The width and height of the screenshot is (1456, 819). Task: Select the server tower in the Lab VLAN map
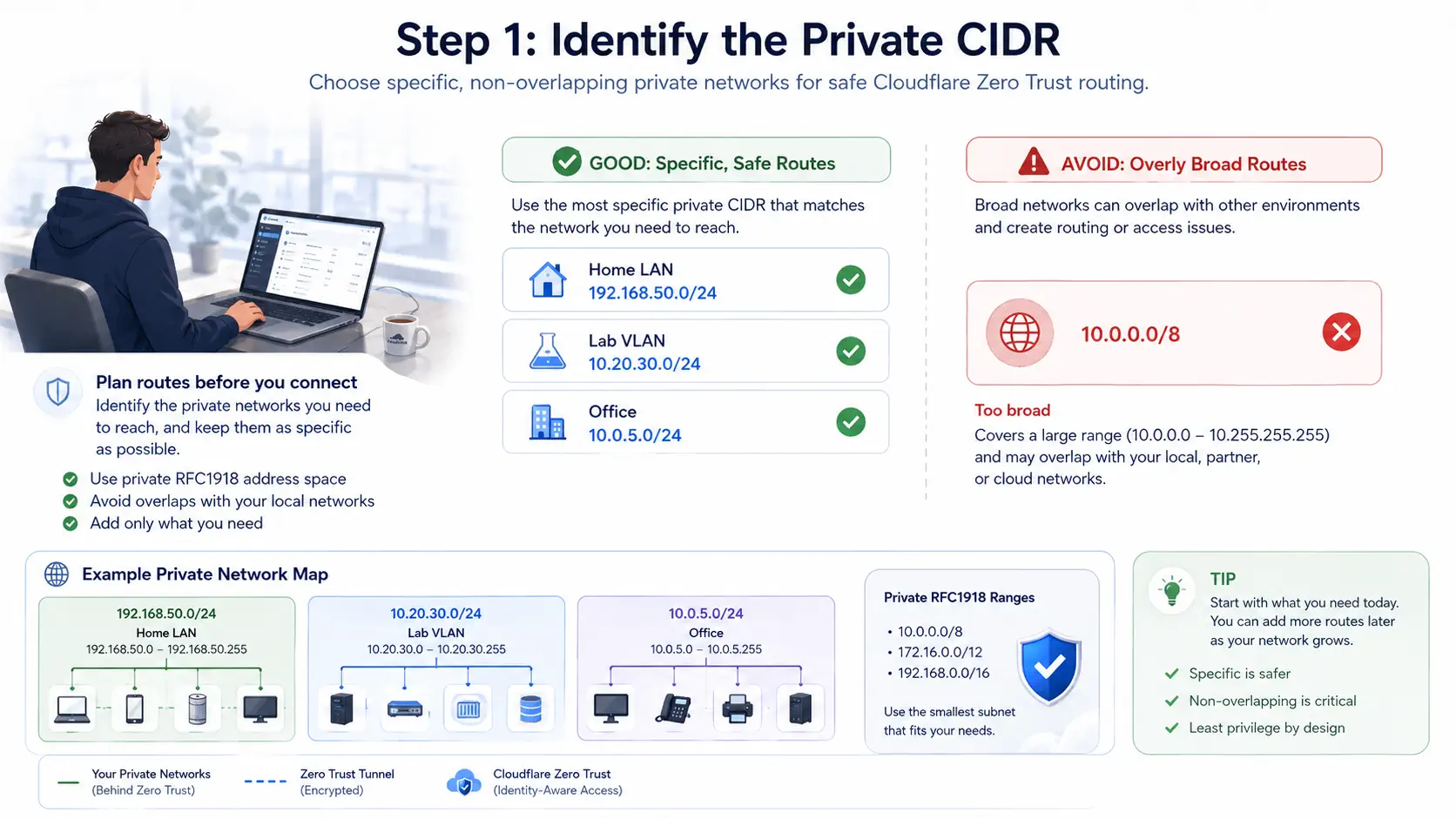tap(341, 708)
